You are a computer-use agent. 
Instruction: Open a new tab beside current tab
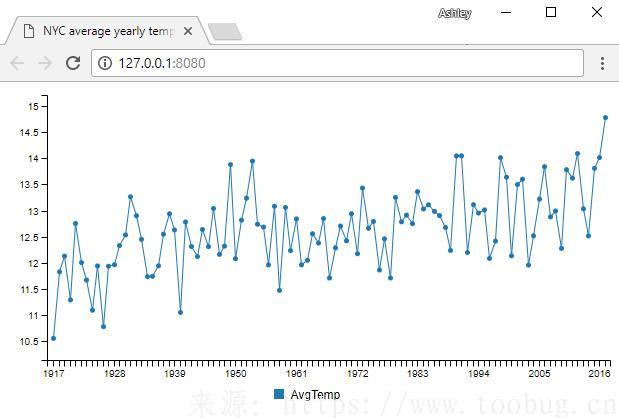point(226,32)
